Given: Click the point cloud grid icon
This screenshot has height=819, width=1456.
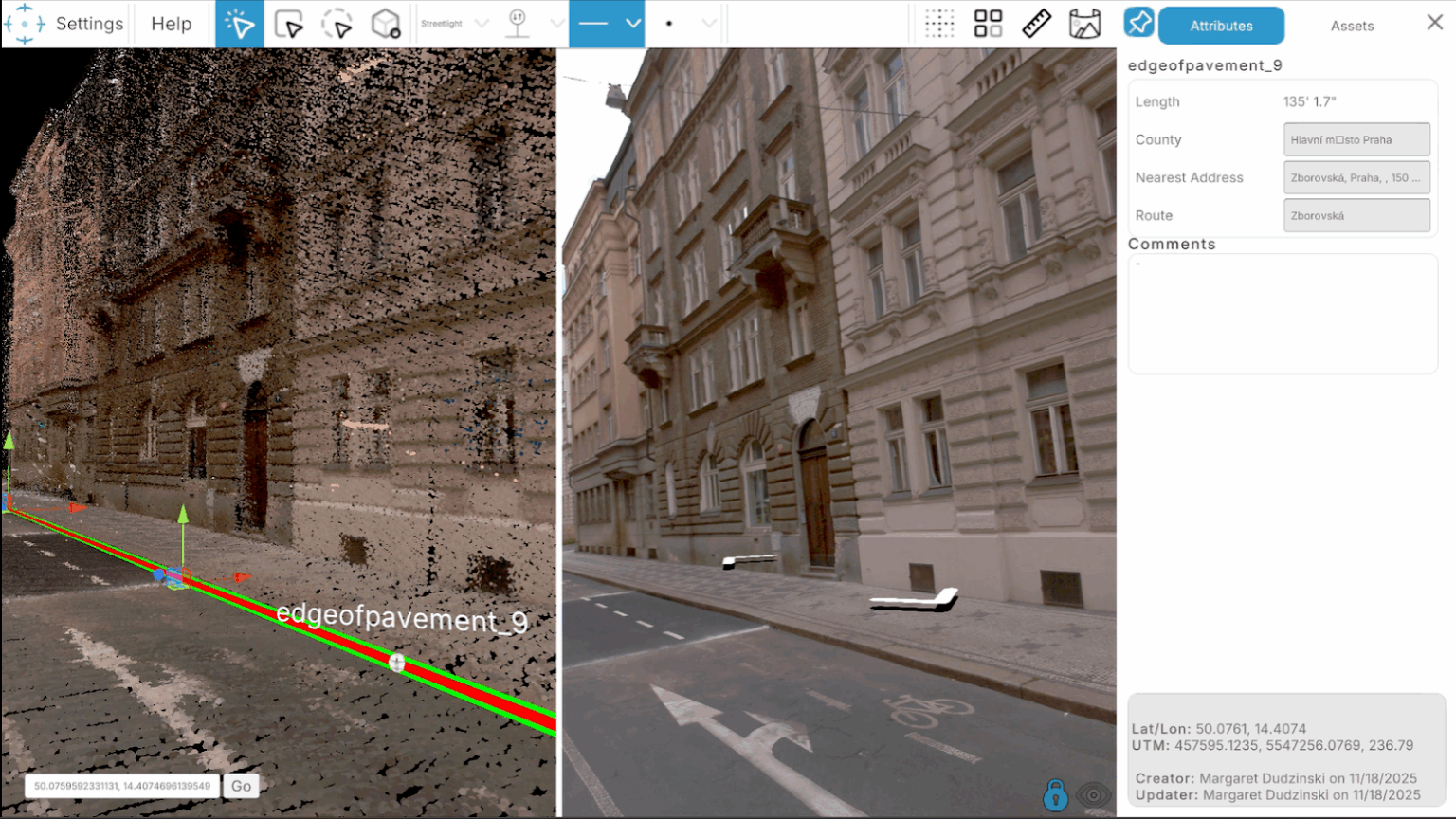Looking at the screenshot, I should [x=939, y=24].
